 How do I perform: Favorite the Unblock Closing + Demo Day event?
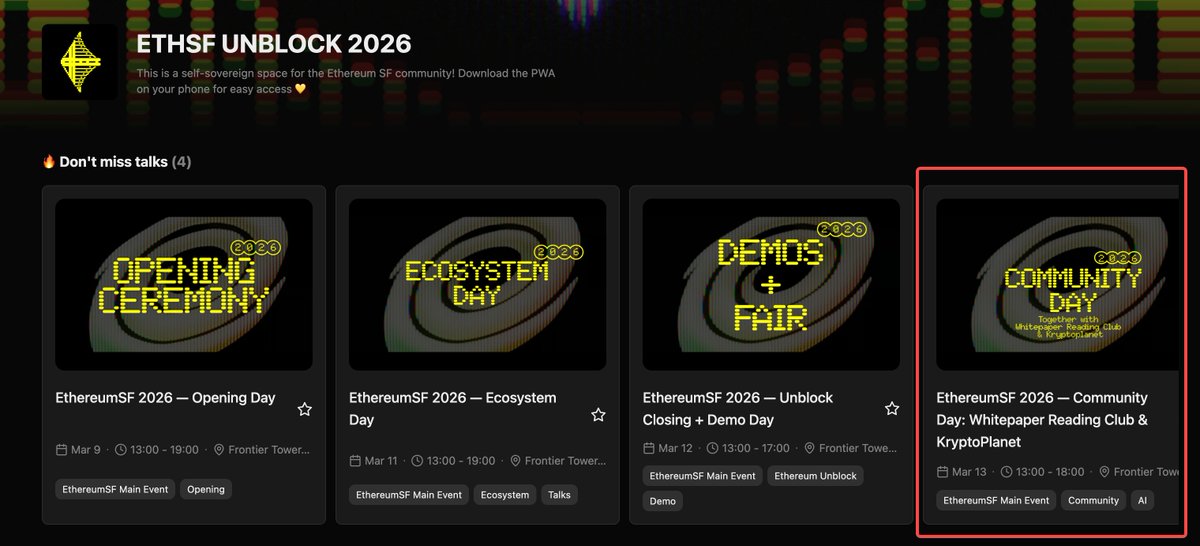[x=892, y=408]
